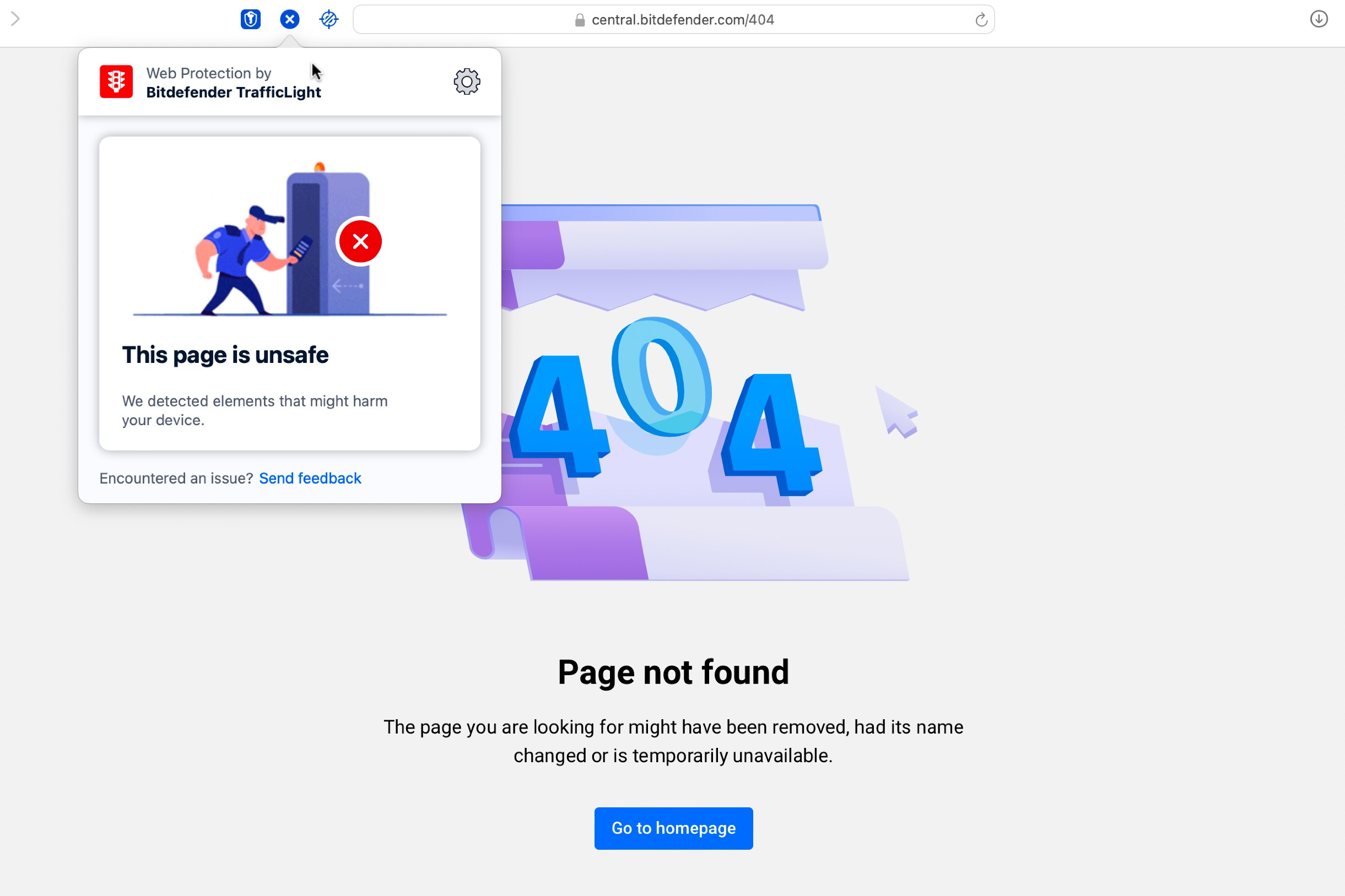Click the red X close extension icon
The width and height of the screenshot is (1345, 896).
click(360, 241)
